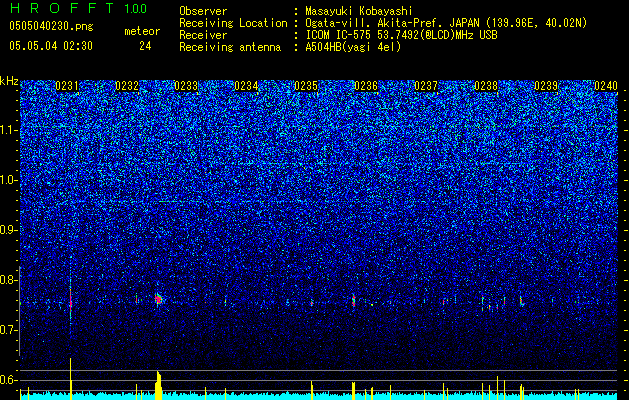Click the 0236 time marker

pyautogui.click(x=366, y=86)
